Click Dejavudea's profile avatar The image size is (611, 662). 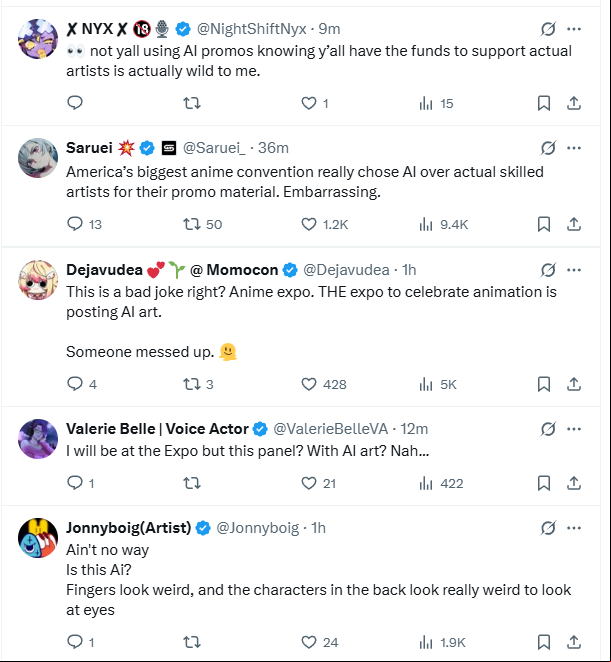(x=38, y=280)
